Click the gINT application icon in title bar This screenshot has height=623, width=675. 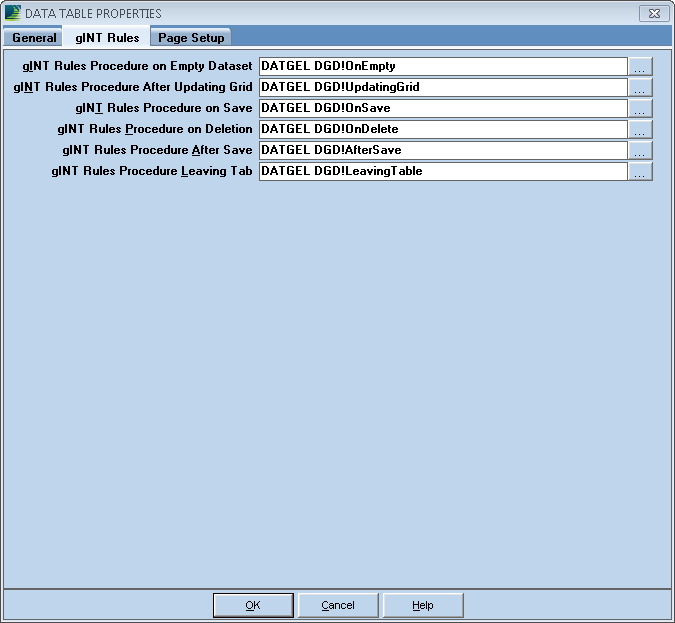(x=13, y=13)
